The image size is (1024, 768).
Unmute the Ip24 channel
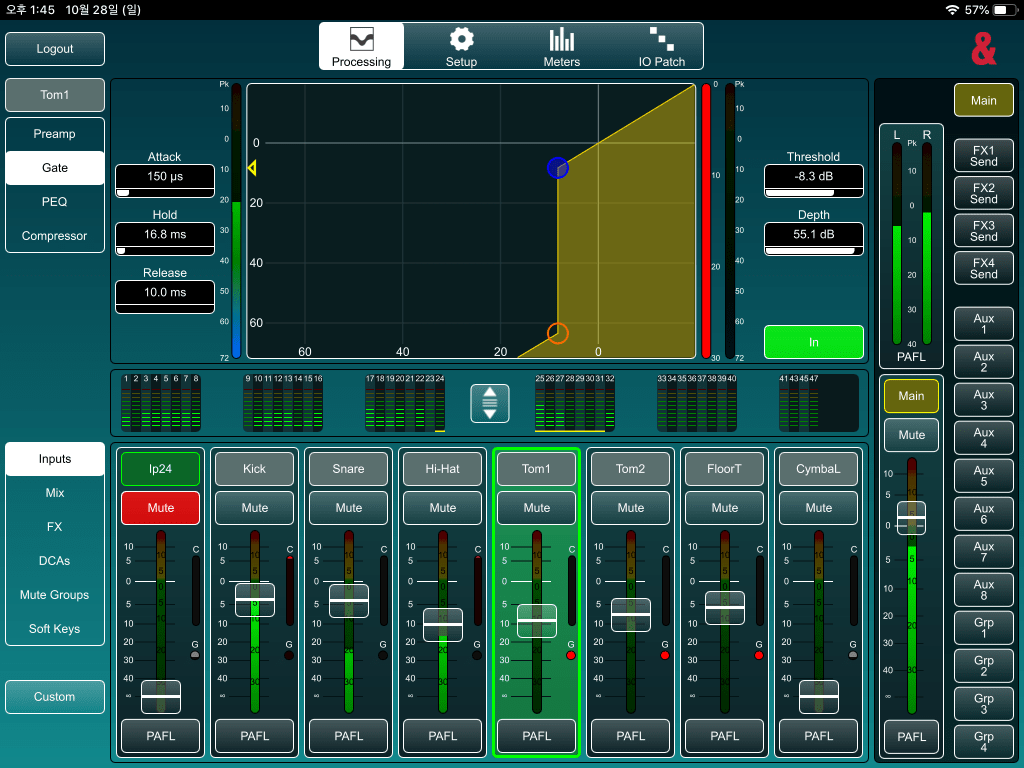(160, 508)
